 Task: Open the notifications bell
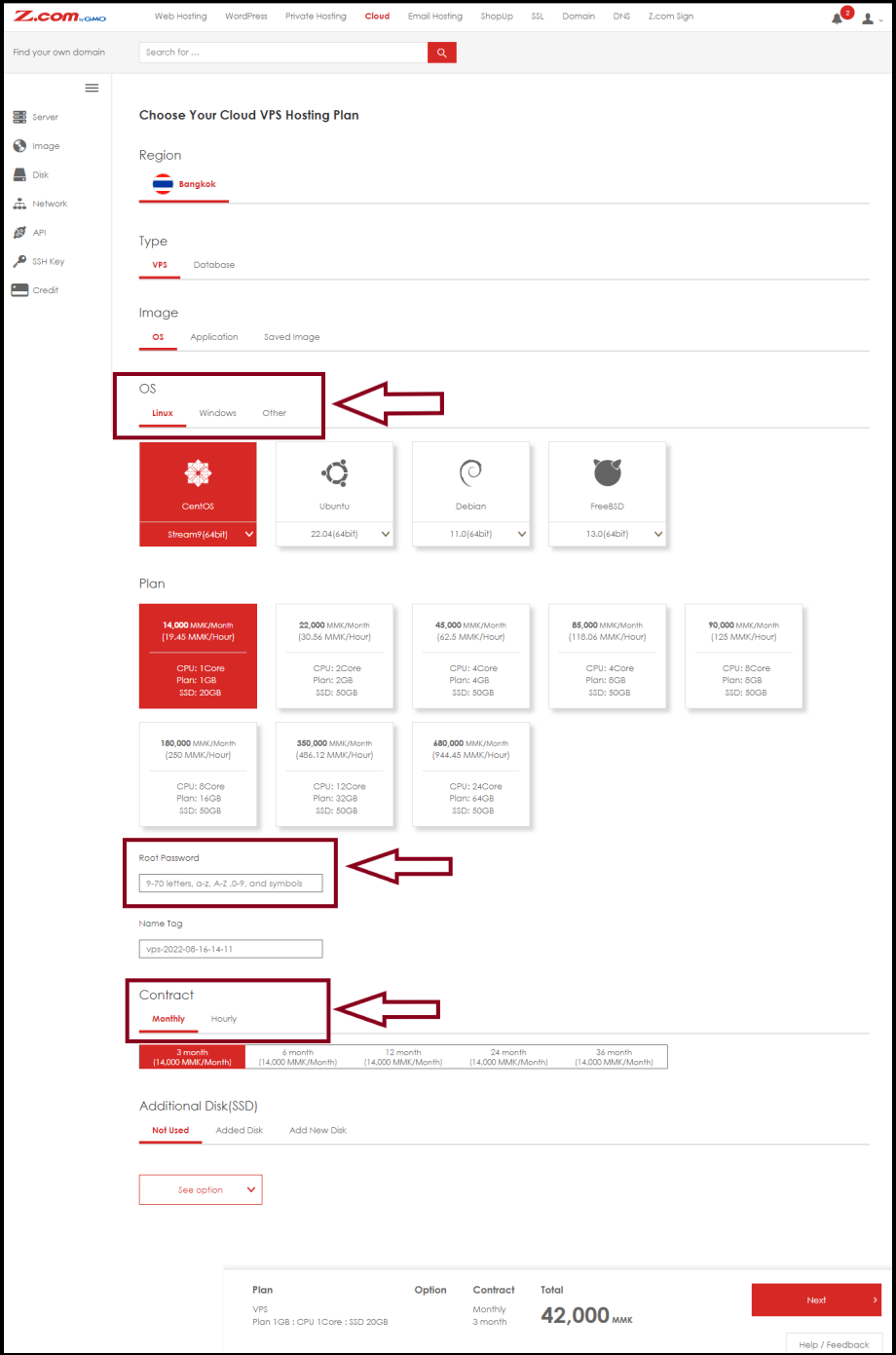click(836, 17)
